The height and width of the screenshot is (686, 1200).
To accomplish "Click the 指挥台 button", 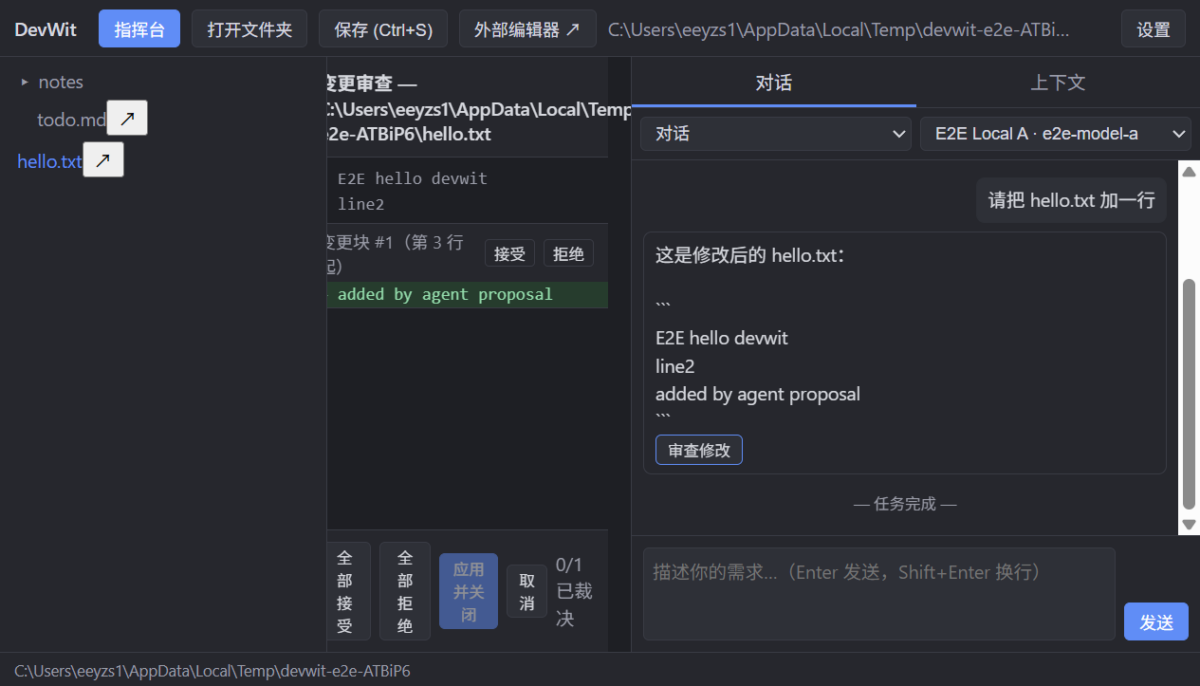I will [x=139, y=29].
